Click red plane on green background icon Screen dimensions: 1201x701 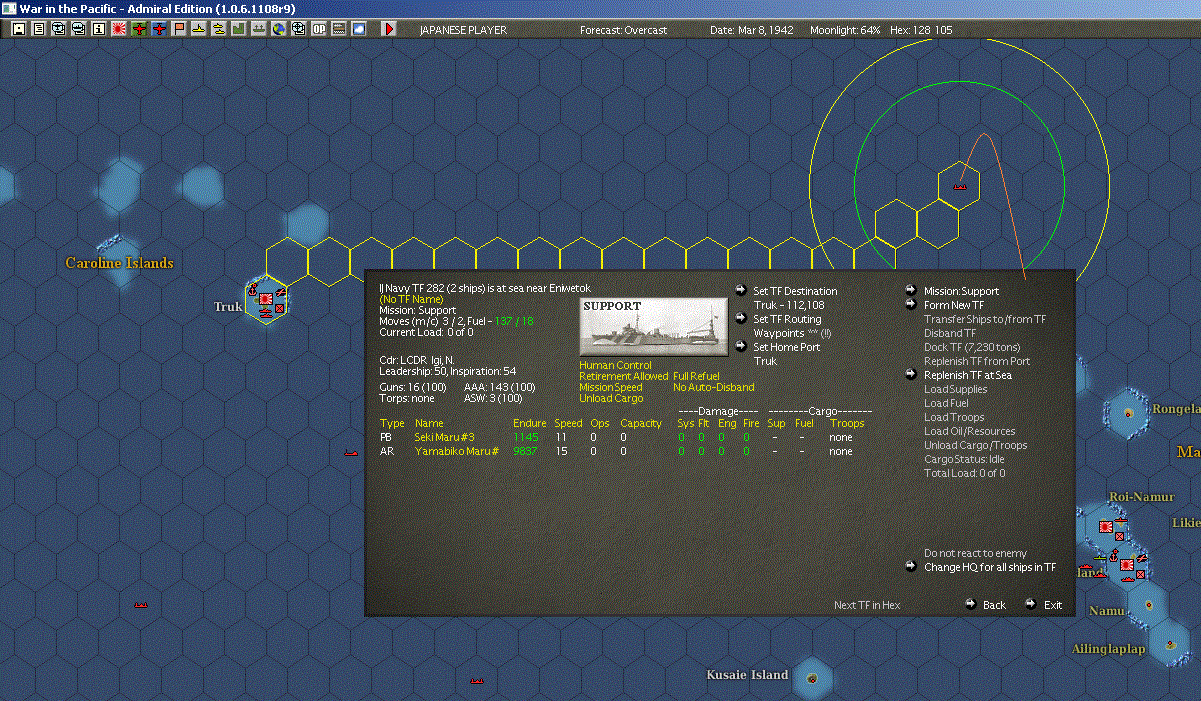(x=139, y=30)
